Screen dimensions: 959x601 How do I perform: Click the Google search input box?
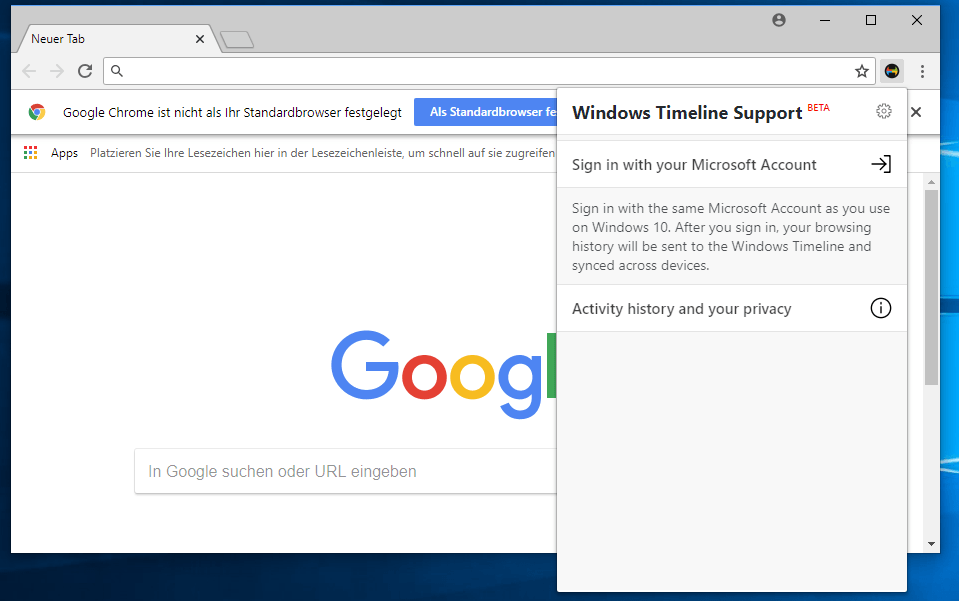[346, 471]
